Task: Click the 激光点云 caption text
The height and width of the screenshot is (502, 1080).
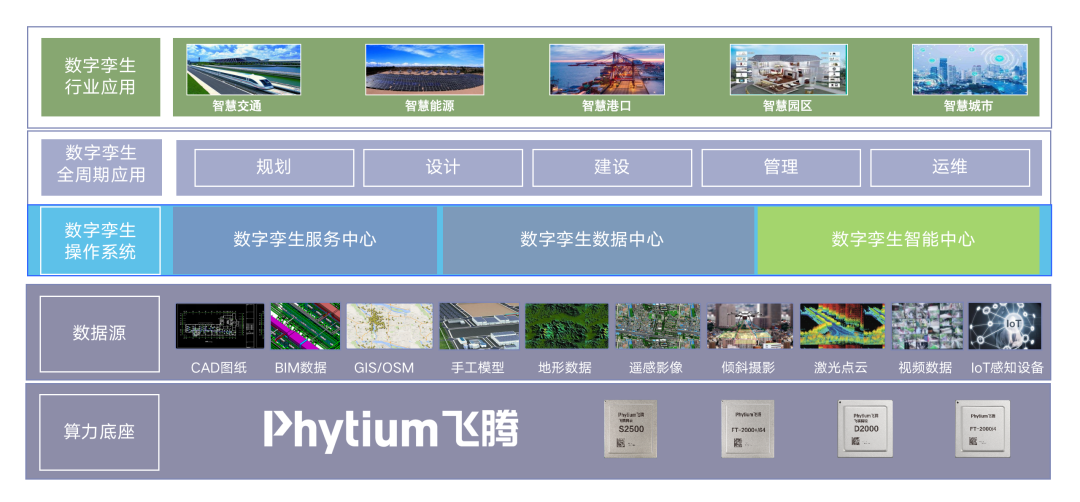Action: pos(841,368)
